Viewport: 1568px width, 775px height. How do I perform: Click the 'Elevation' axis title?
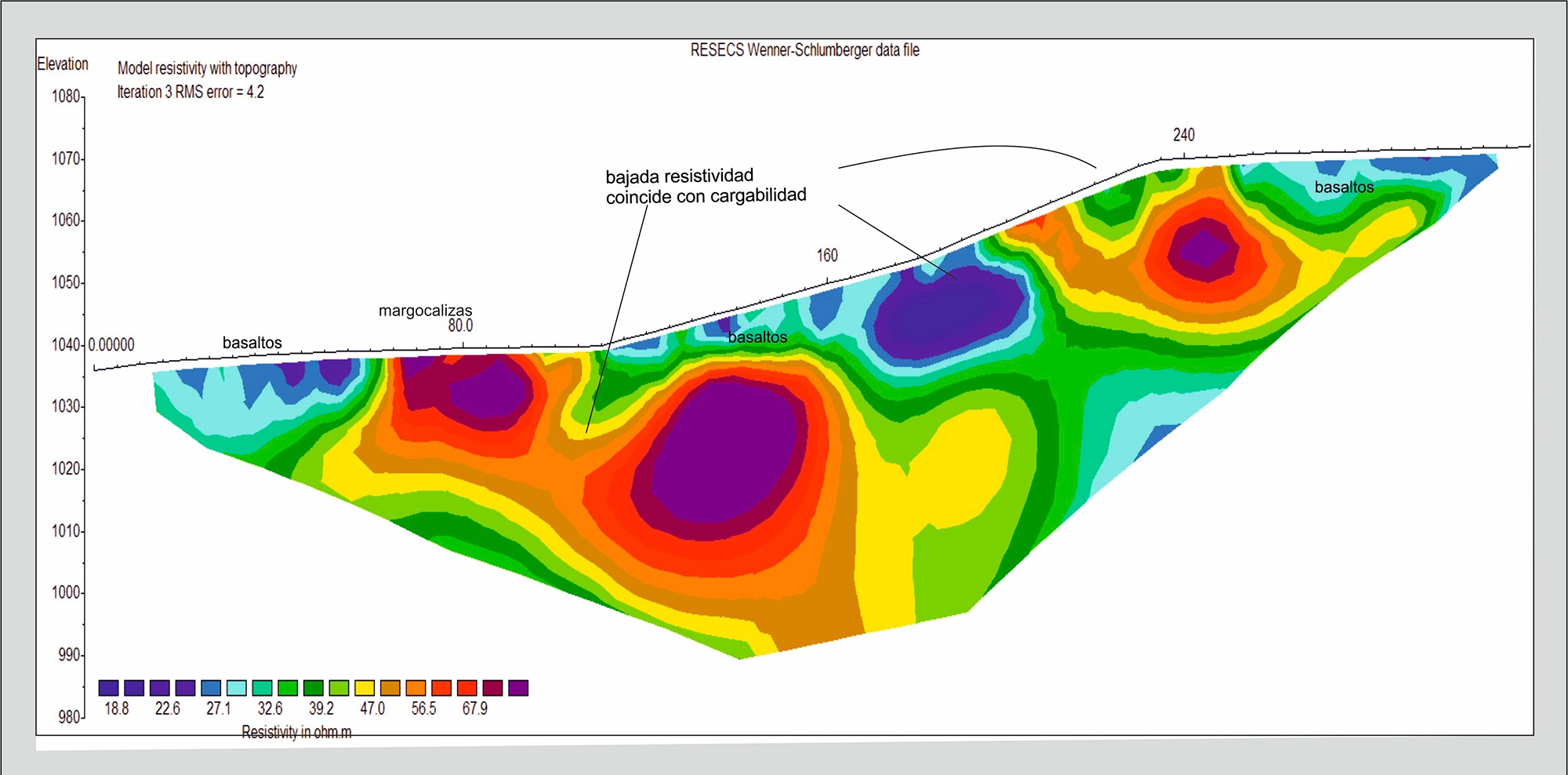[x=63, y=64]
